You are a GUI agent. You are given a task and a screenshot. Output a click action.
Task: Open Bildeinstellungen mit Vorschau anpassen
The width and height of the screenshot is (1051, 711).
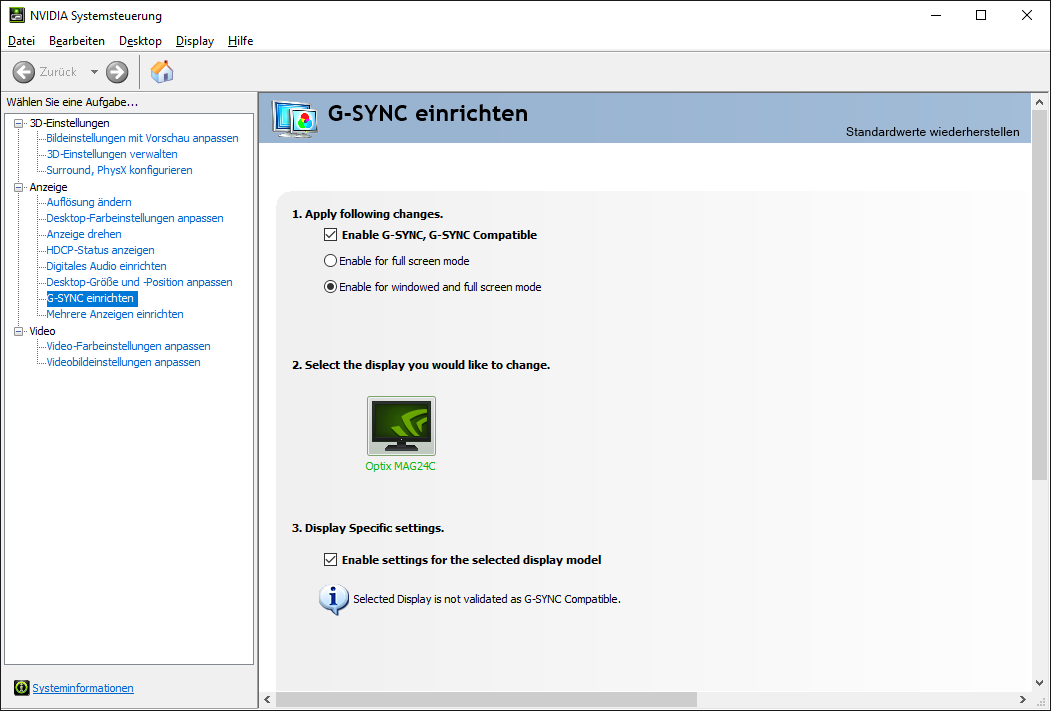click(x=142, y=138)
